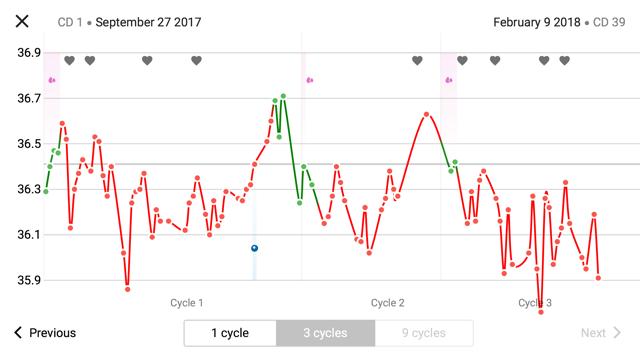This screenshot has width=640, height=360.
Task: Click the Cycle 1 label
Action: tap(187, 303)
